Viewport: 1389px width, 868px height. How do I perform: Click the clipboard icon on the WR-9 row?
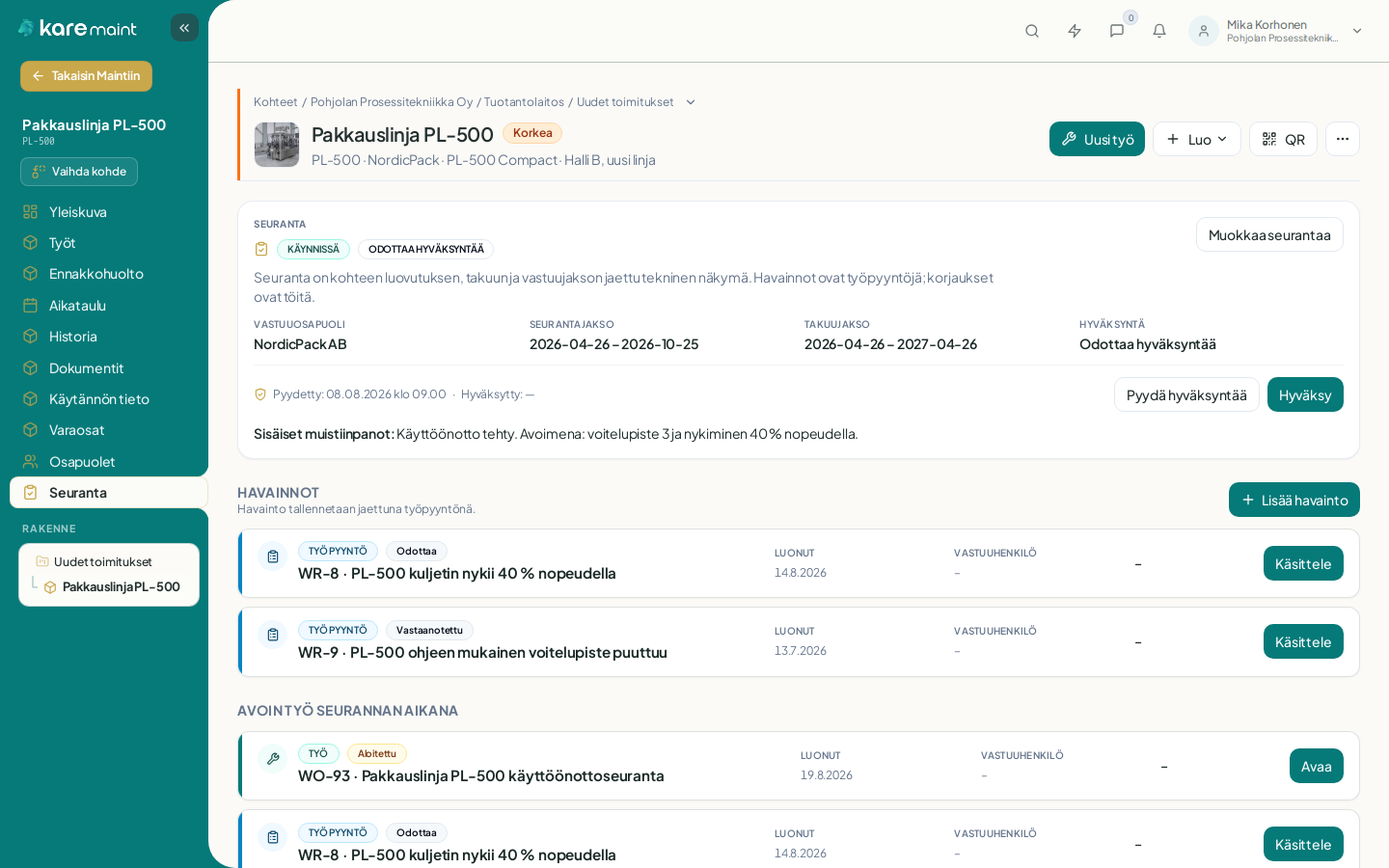click(273, 635)
